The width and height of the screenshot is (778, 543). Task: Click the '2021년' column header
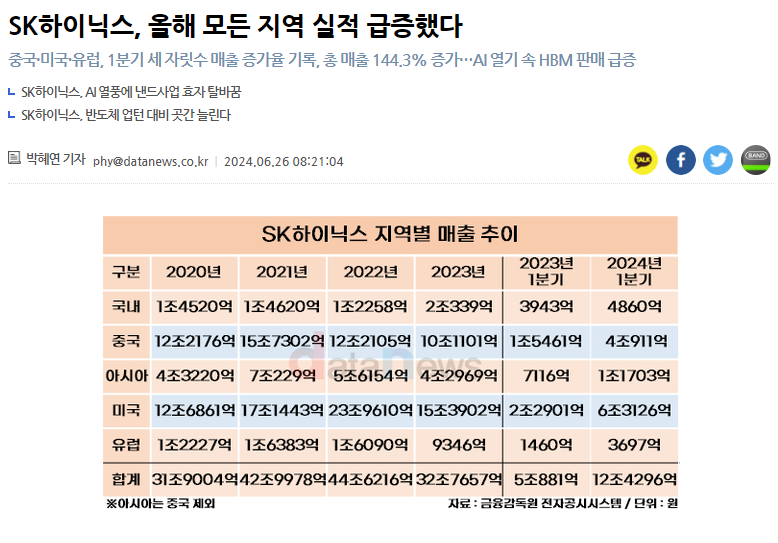coord(282,272)
